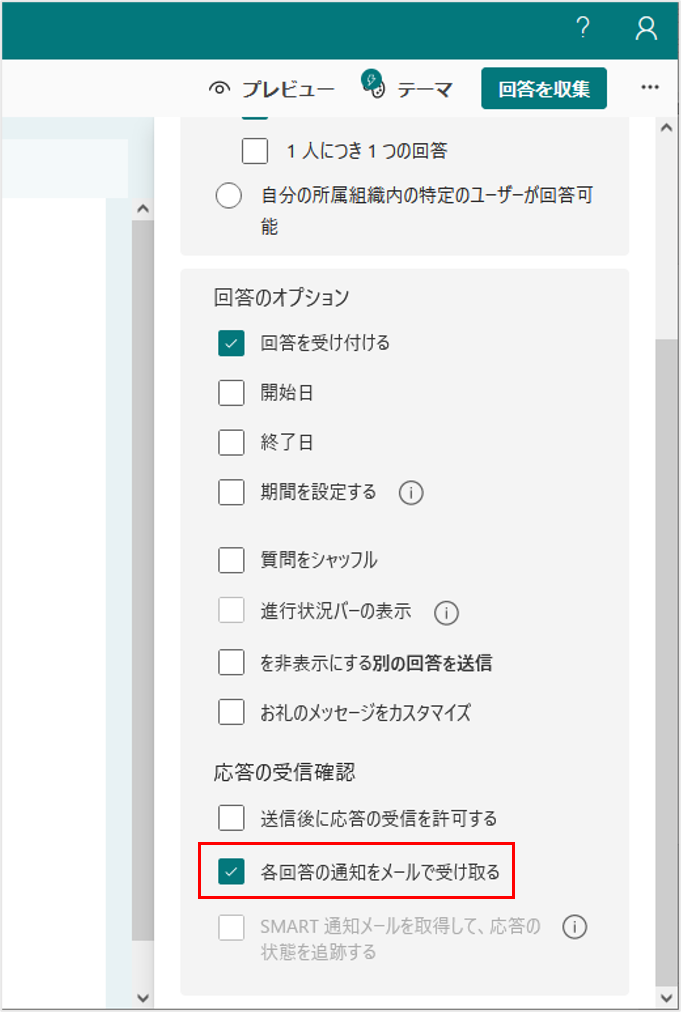Click the help question mark icon
The height and width of the screenshot is (1012, 681).
(584, 30)
